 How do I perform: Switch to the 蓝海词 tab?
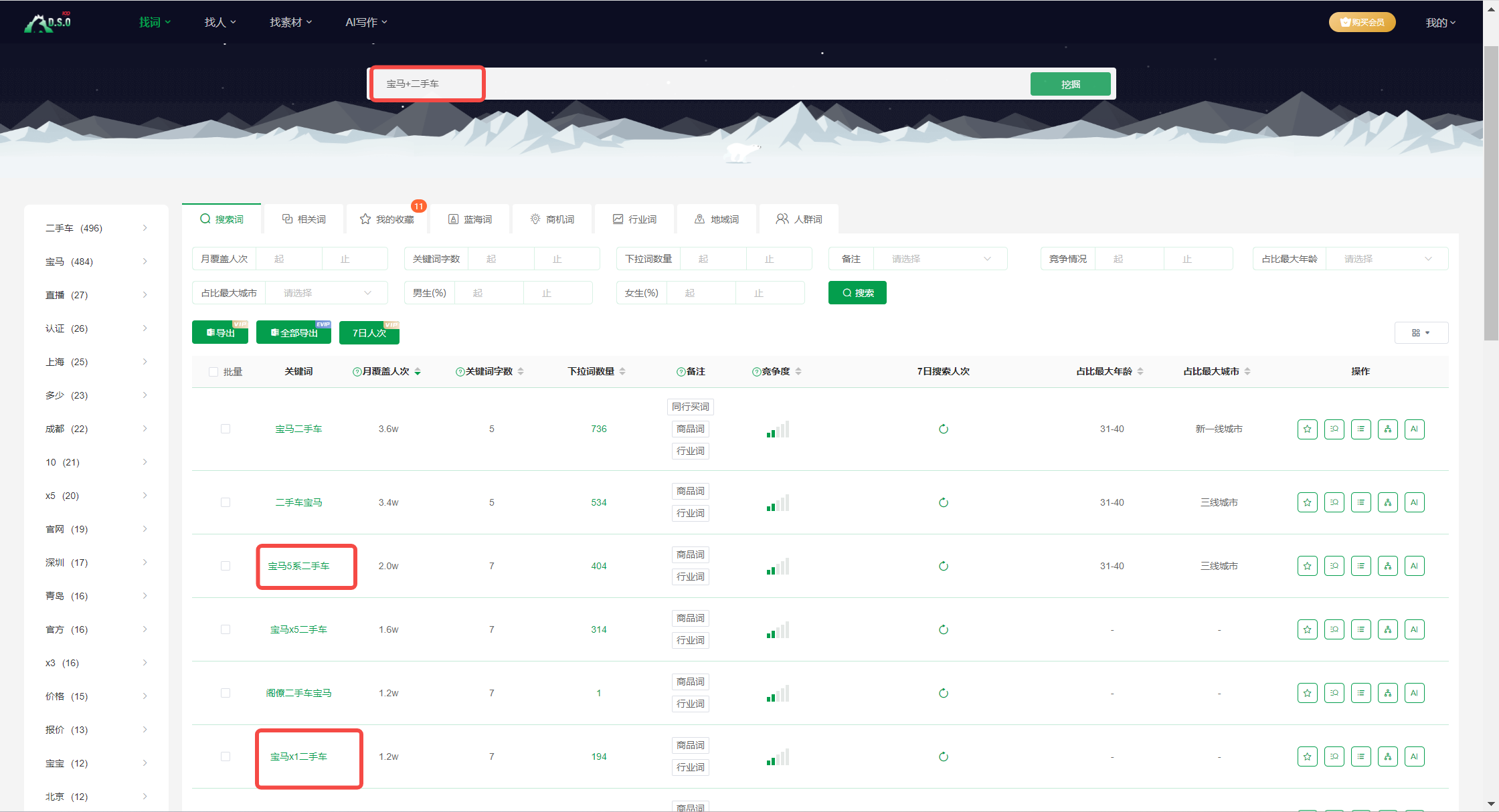[x=470, y=219]
